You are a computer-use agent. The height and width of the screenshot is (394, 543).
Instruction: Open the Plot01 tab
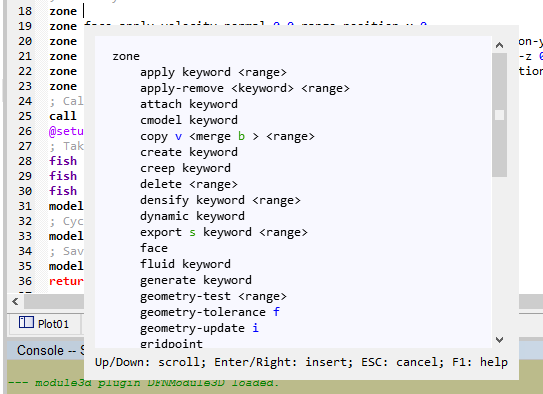[x=45, y=324]
